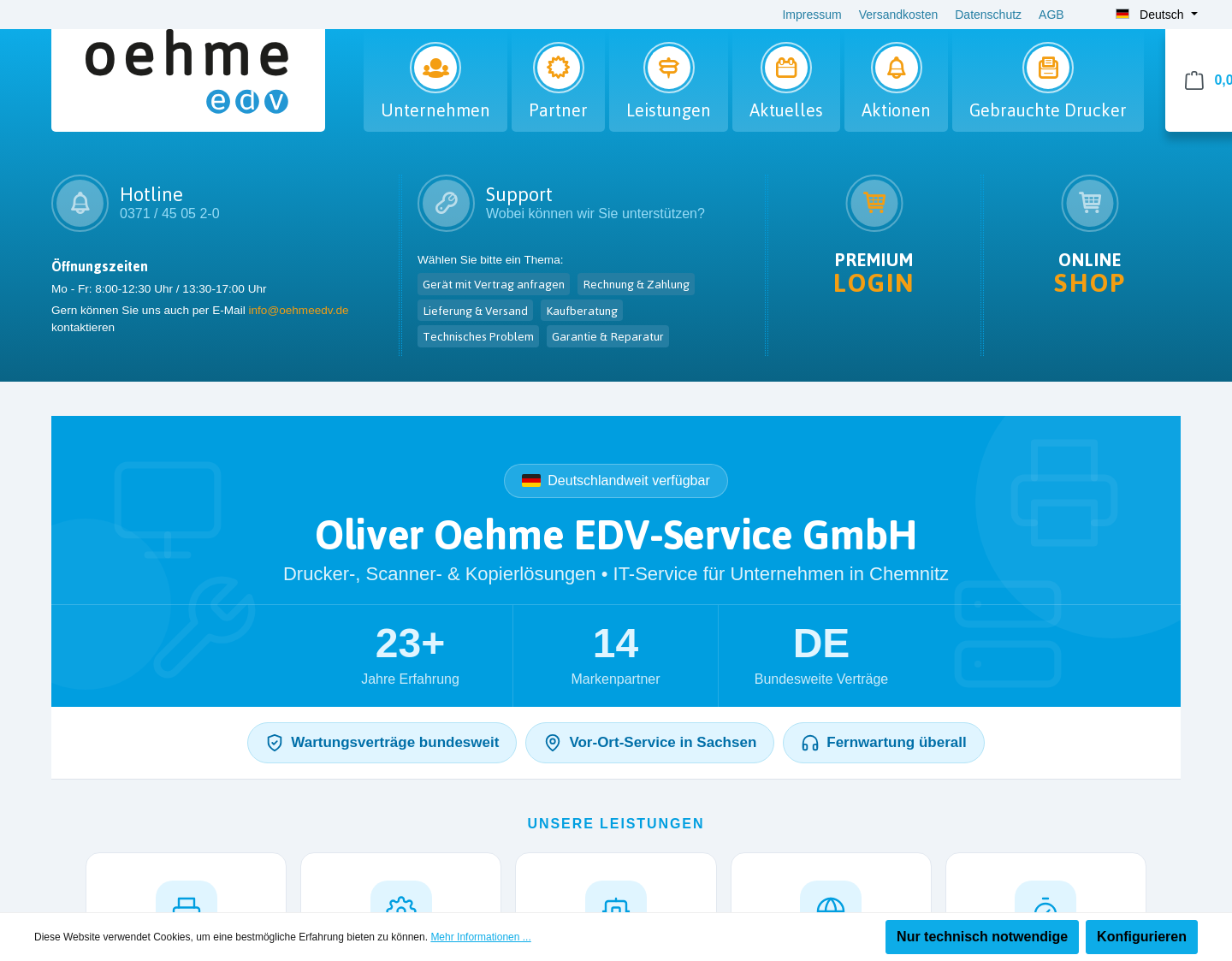1232x961 pixels.
Task: Click the flag in Deutschlandweit verfügbar badge
Action: [531, 481]
